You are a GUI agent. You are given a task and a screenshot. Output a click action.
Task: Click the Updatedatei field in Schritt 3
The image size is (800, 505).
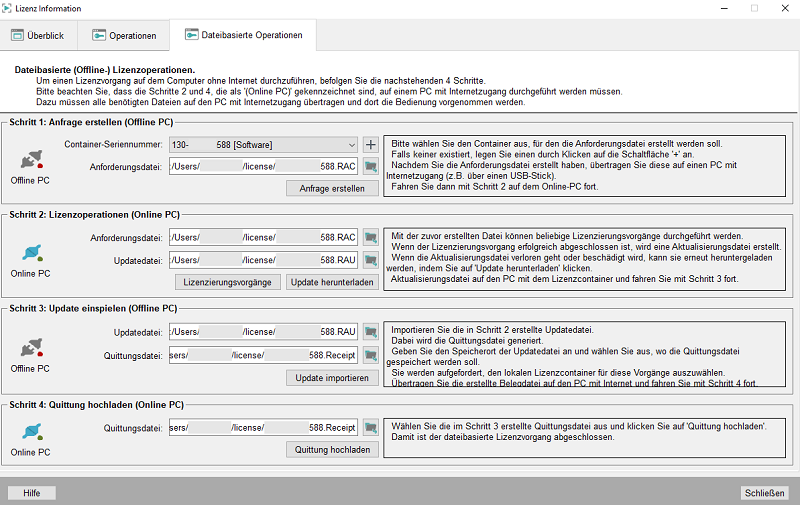[x=263, y=332]
